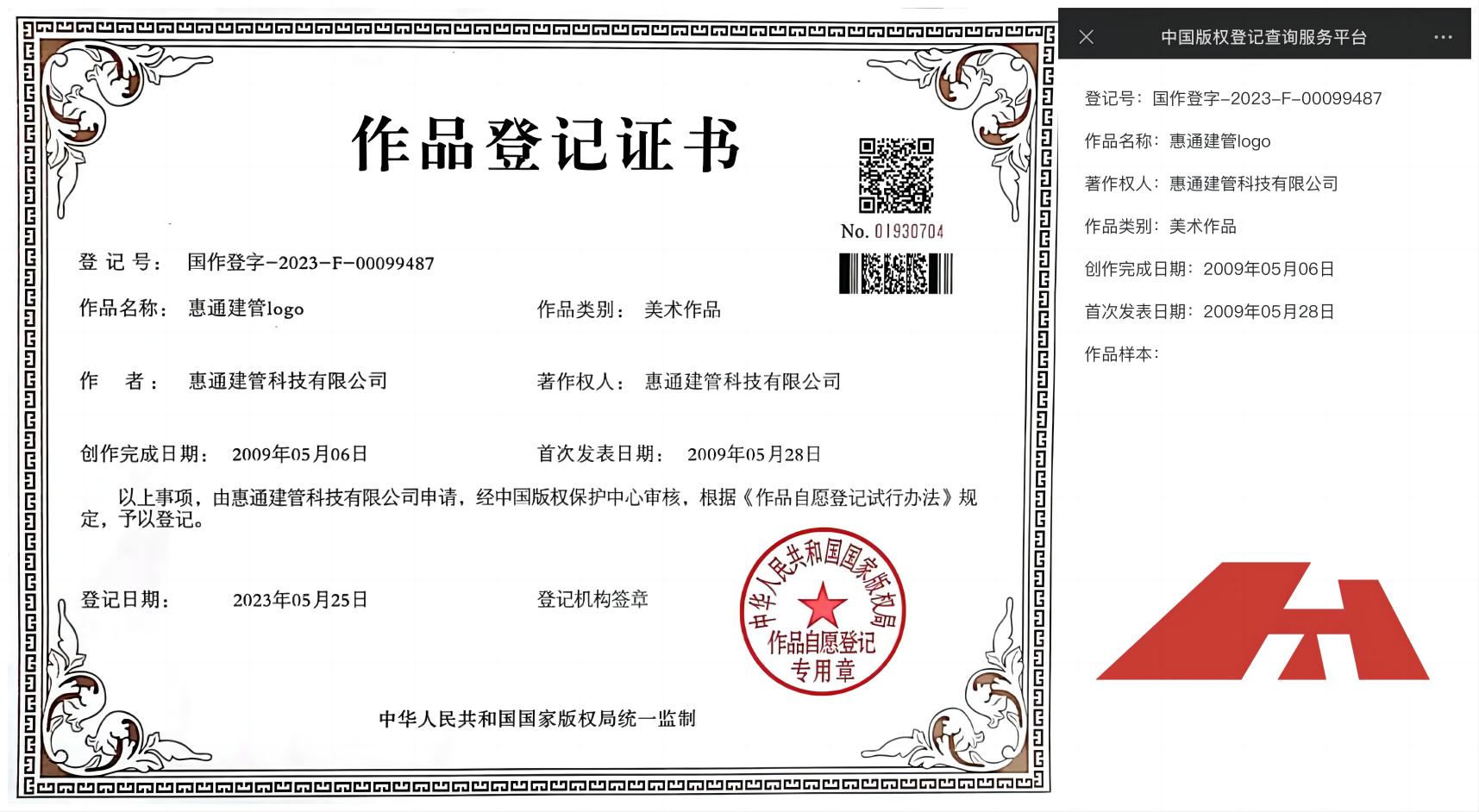Click the title 中国版权登记查询服务平台

point(1263,37)
